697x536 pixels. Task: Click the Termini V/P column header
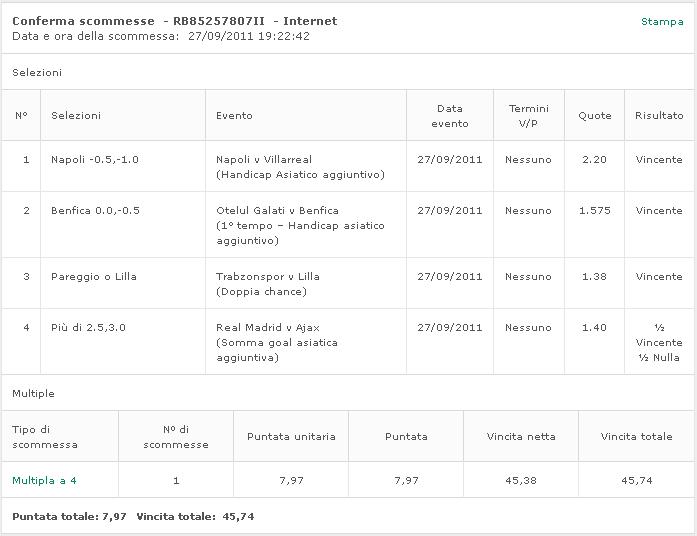528,116
